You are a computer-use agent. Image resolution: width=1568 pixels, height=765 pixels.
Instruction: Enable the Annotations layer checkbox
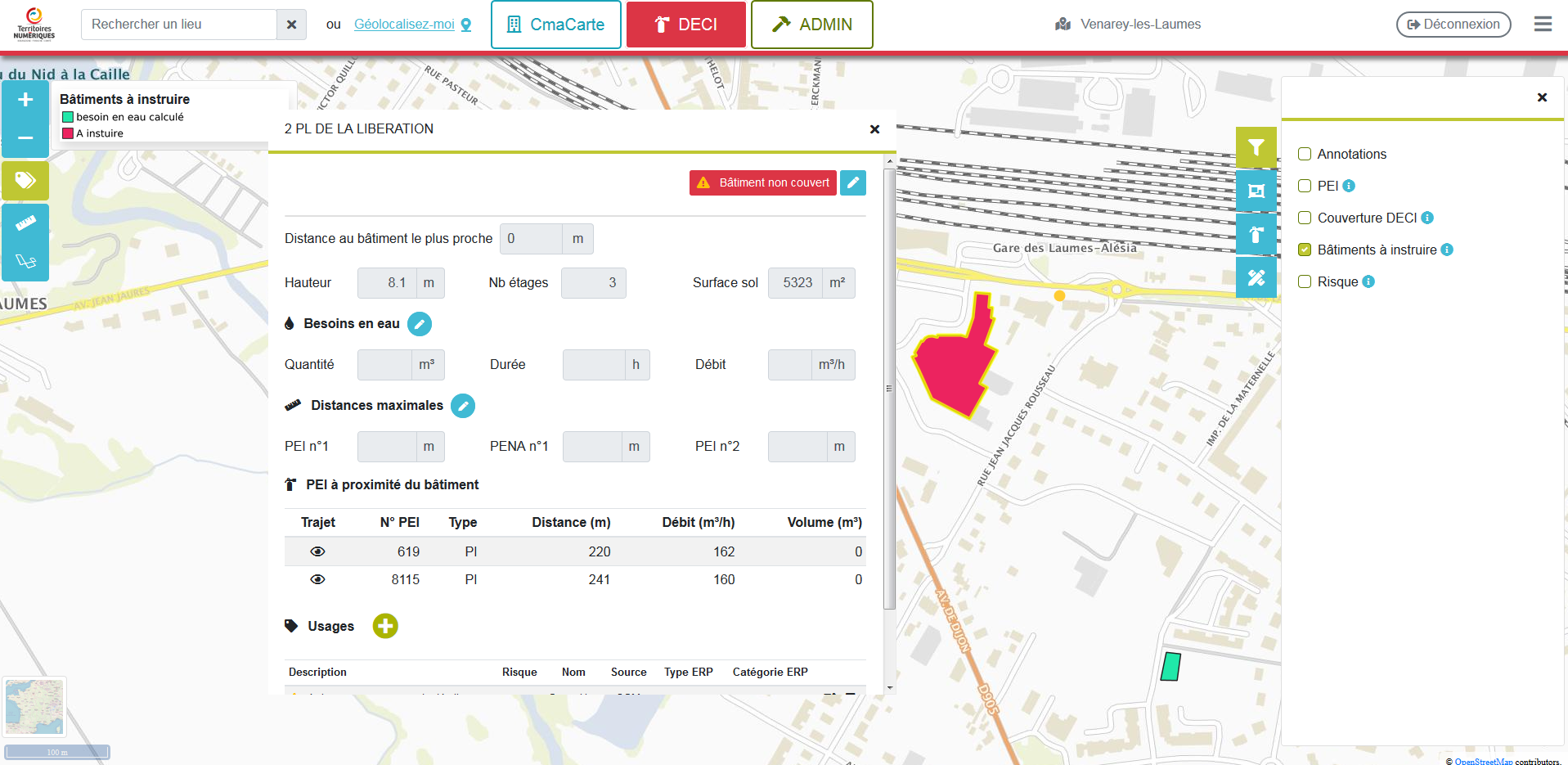point(1305,154)
